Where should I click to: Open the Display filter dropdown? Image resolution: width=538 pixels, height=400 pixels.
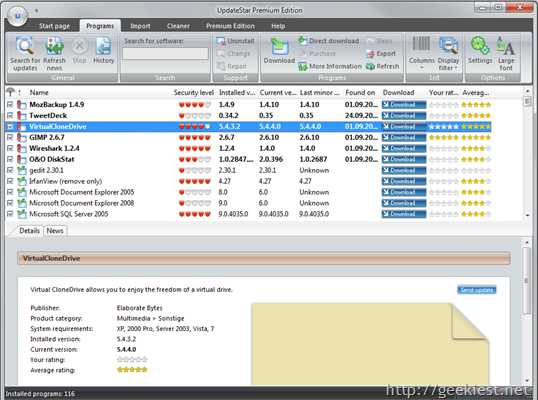(x=448, y=54)
